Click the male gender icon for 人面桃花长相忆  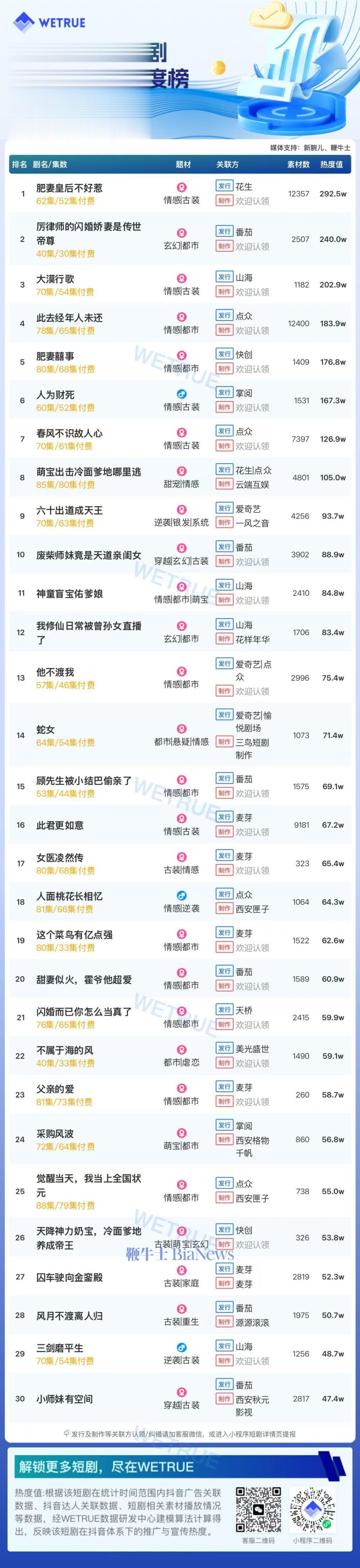click(181, 895)
